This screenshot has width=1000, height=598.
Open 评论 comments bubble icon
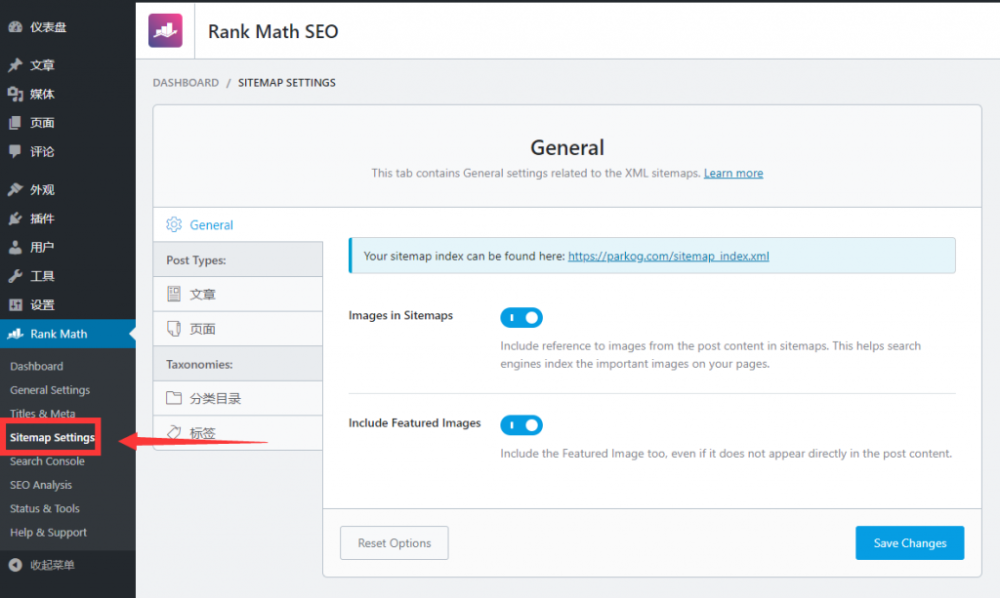click(x=15, y=152)
